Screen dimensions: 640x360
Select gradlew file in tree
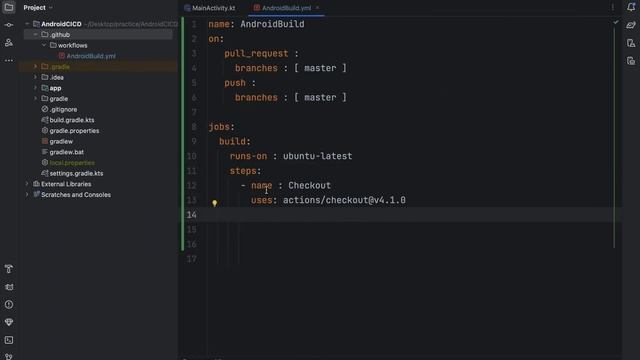click(61, 141)
